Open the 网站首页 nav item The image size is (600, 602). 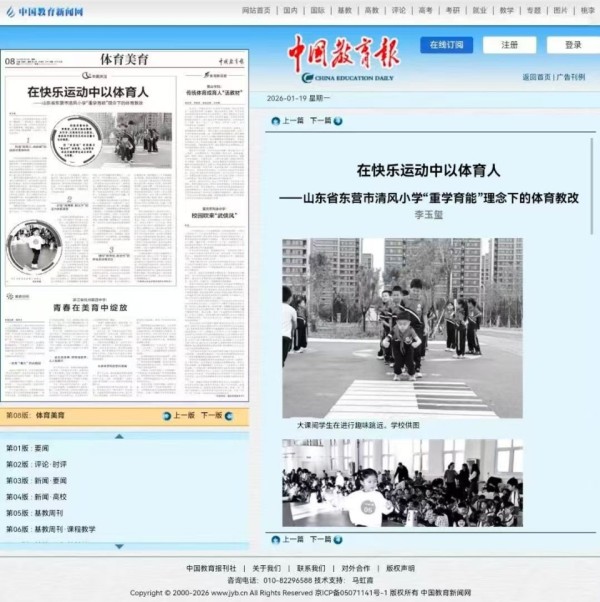[256, 10]
